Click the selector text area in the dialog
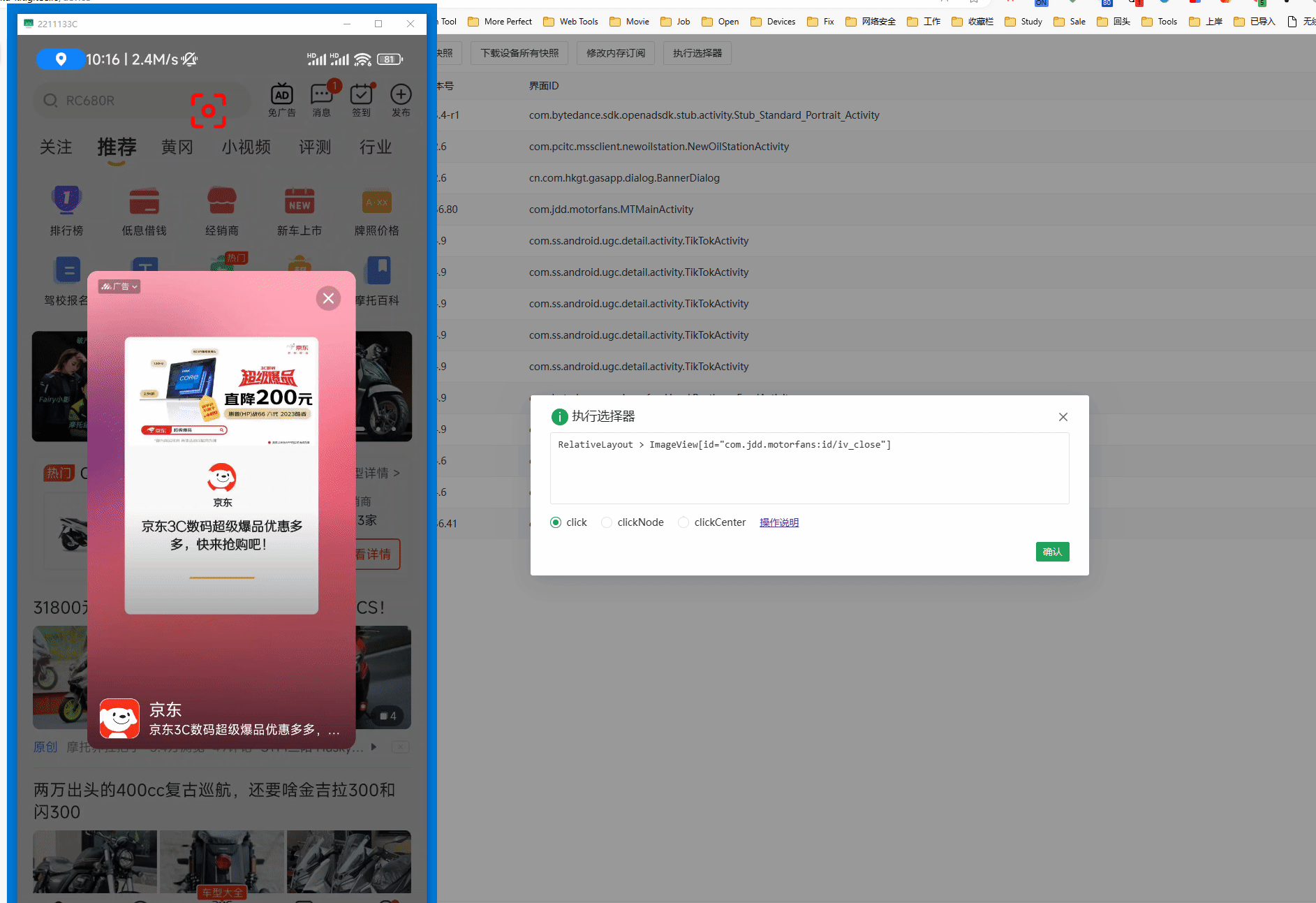This screenshot has width=1316, height=903. click(x=810, y=468)
